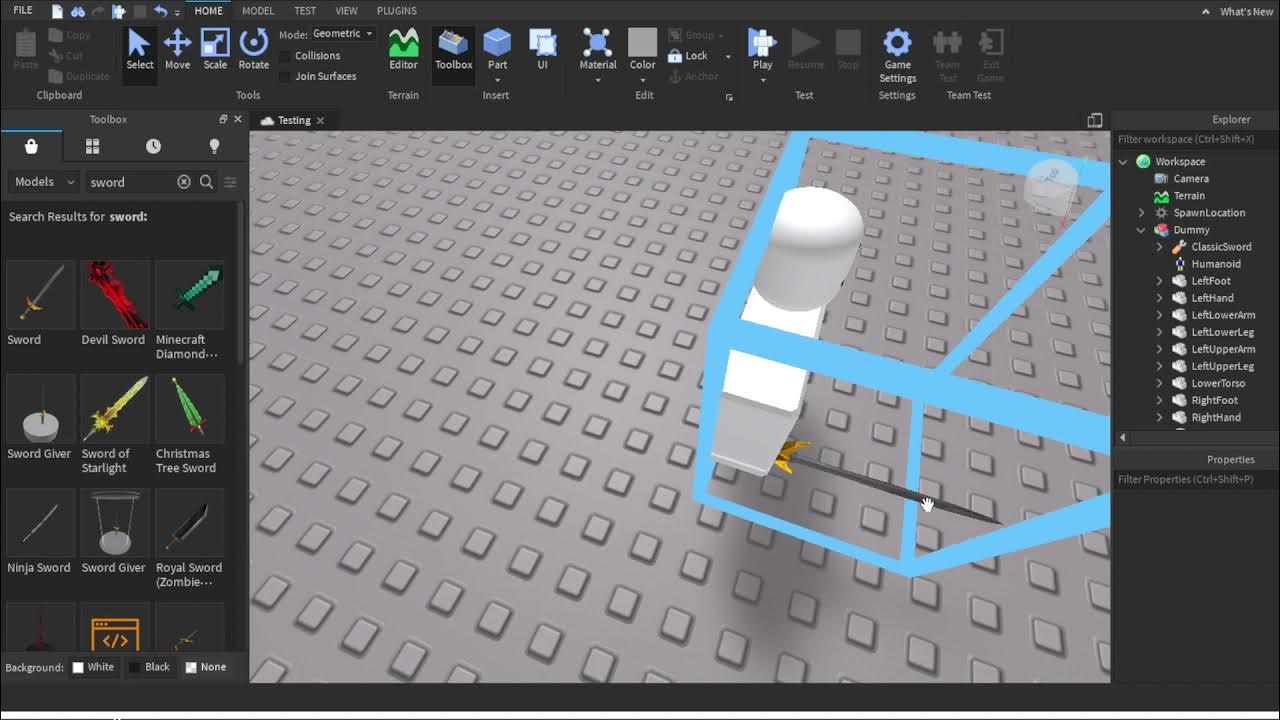Click the Lock tool

pos(688,56)
